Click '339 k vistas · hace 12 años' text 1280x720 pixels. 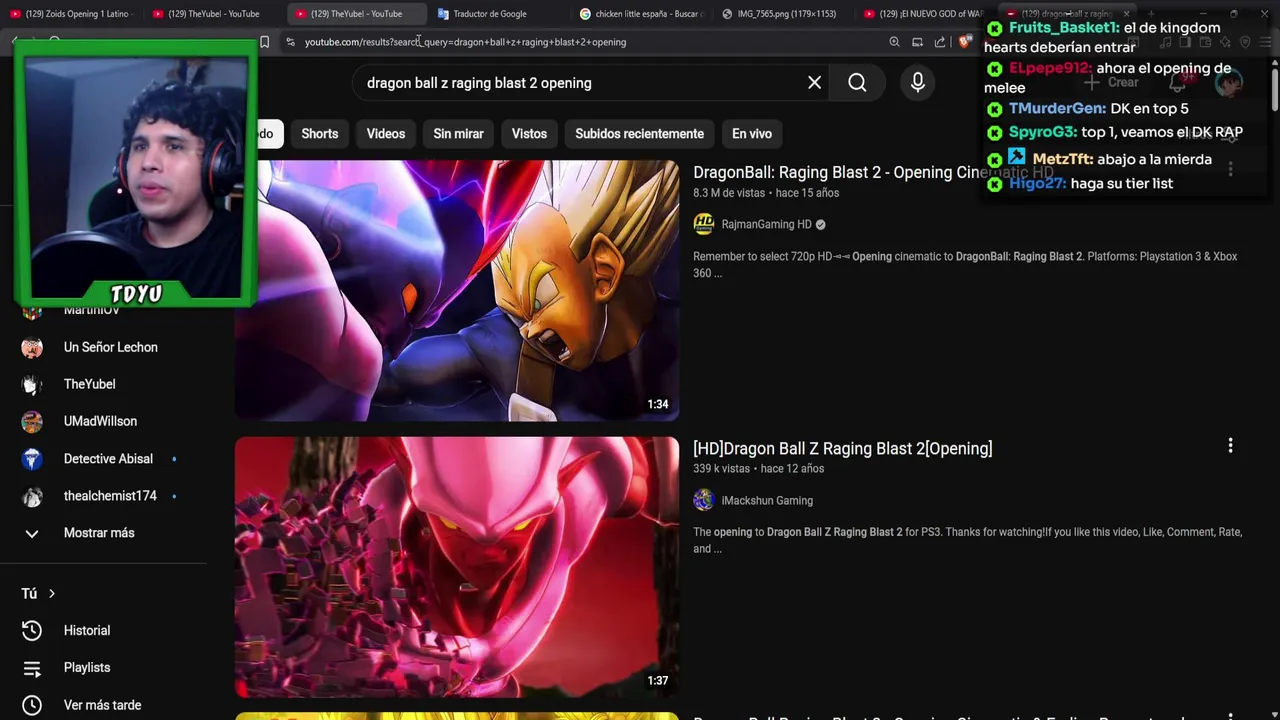[759, 469]
